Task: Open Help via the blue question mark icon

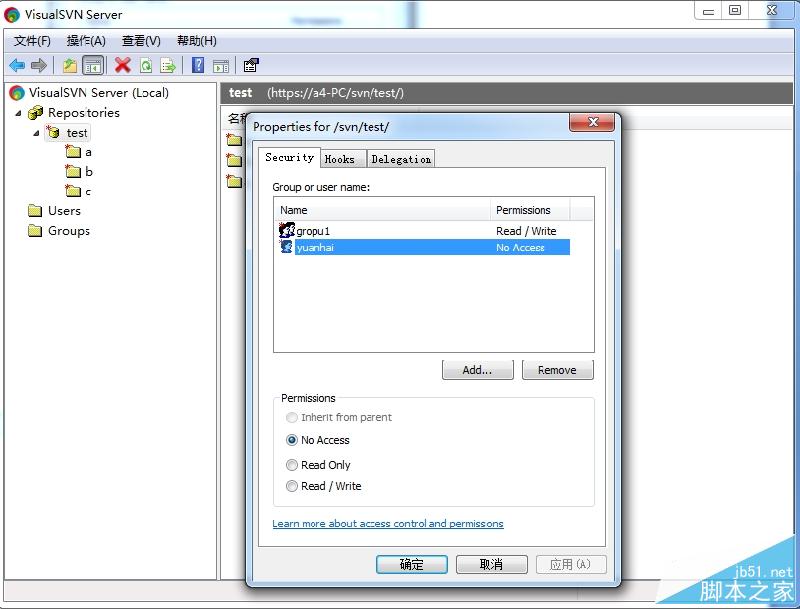Action: point(197,65)
